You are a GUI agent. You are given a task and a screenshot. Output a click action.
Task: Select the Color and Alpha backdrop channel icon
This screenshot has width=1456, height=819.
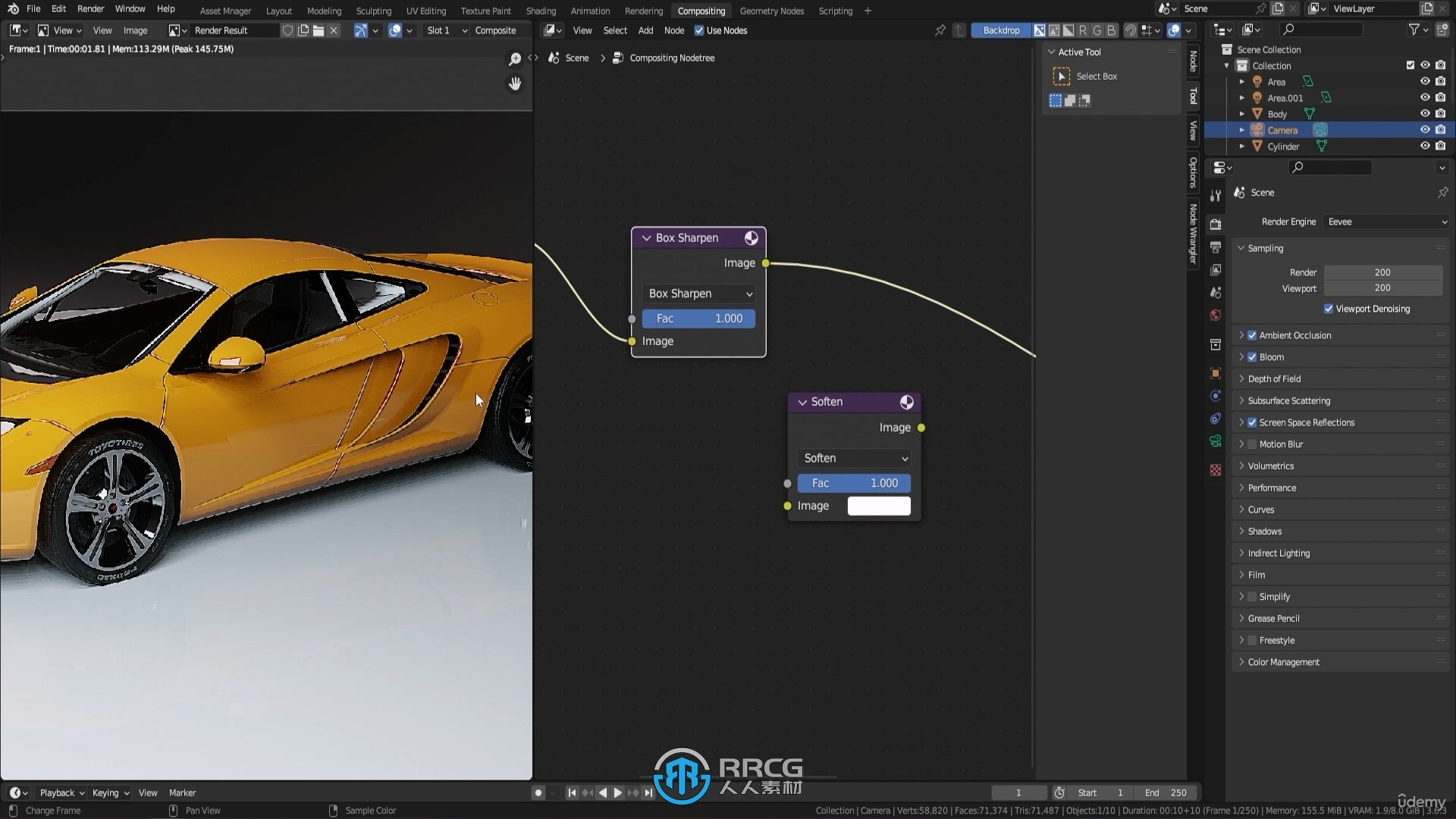click(1040, 30)
